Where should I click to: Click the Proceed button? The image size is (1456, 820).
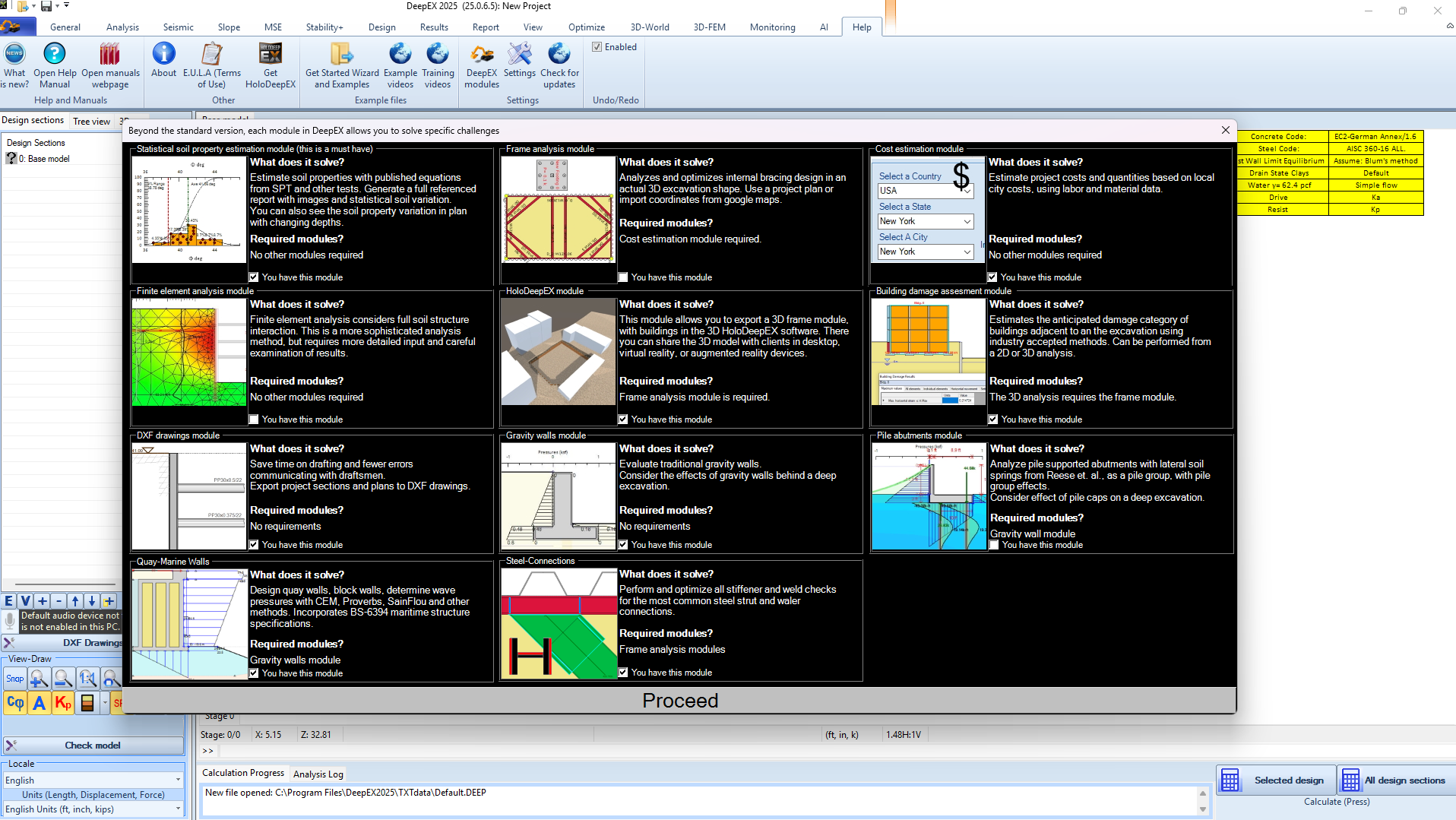[x=679, y=701]
